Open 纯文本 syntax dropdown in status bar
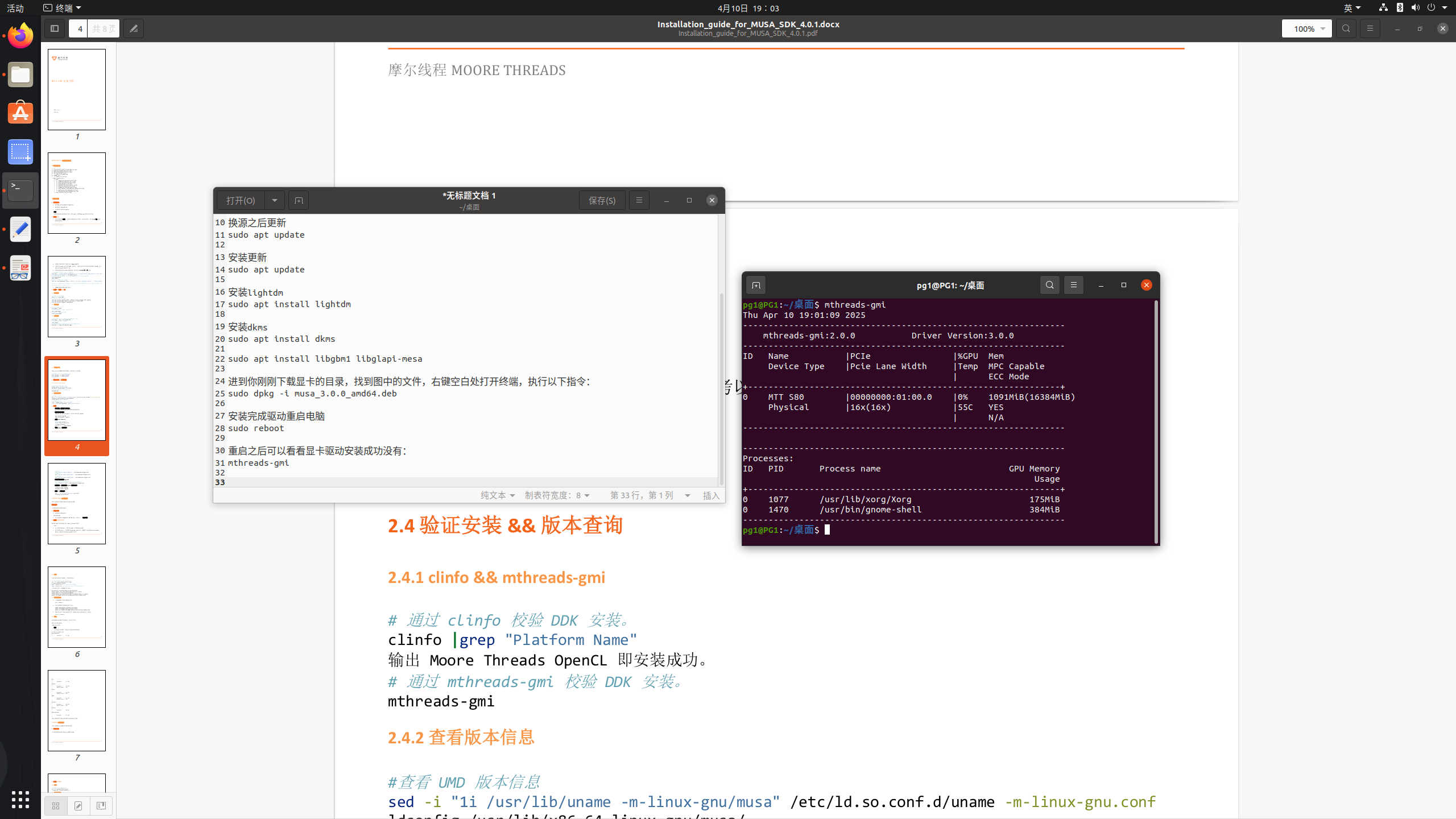This screenshot has width=1456, height=819. (x=498, y=495)
